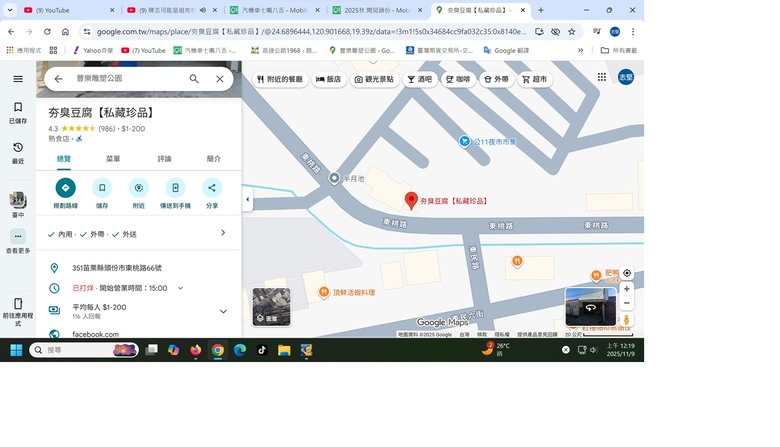The image size is (780, 447).
Task: Click the address at 東桃路66號
Action: pos(117,268)
